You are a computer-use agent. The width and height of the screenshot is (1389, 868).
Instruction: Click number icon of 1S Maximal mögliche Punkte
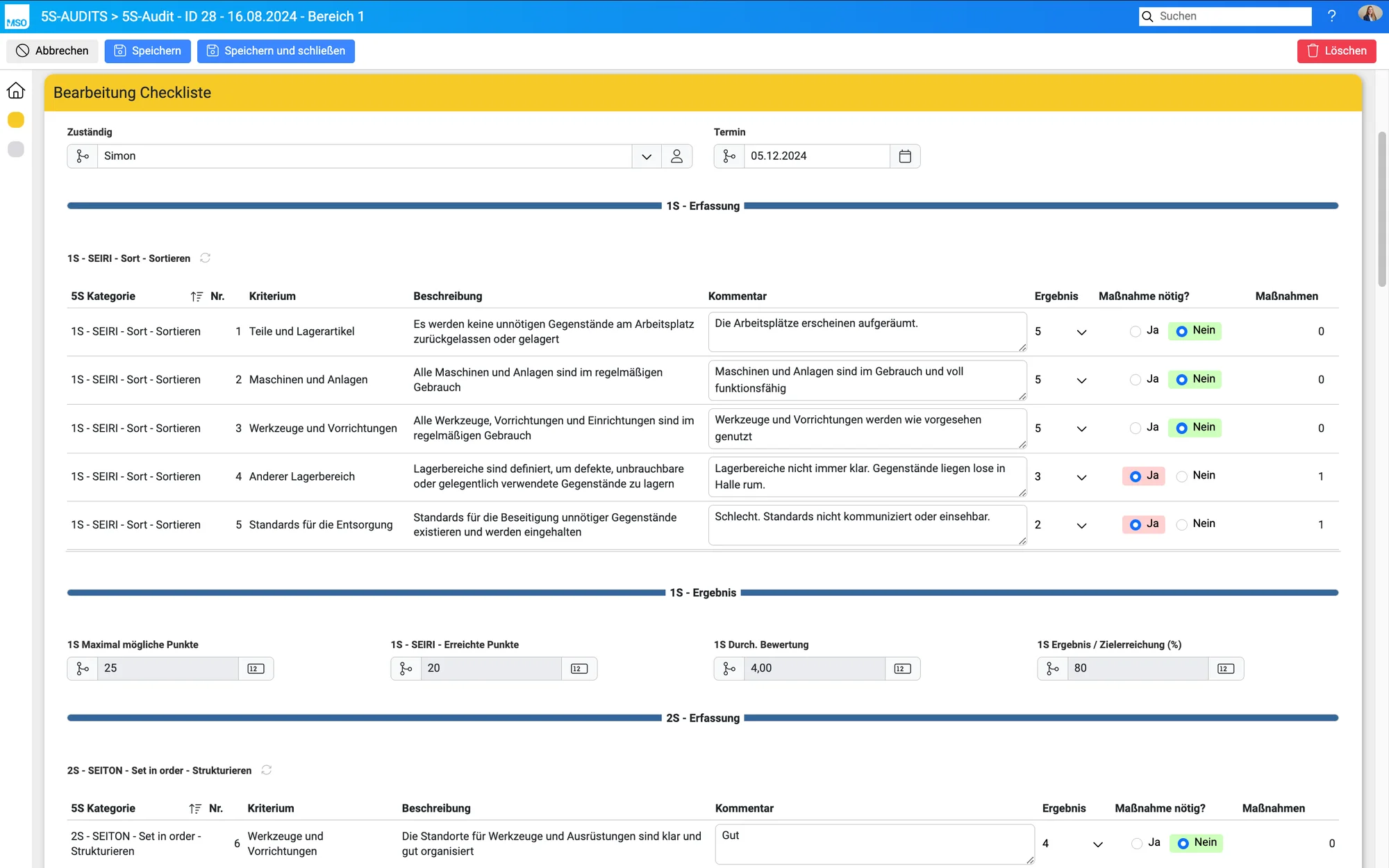click(256, 669)
